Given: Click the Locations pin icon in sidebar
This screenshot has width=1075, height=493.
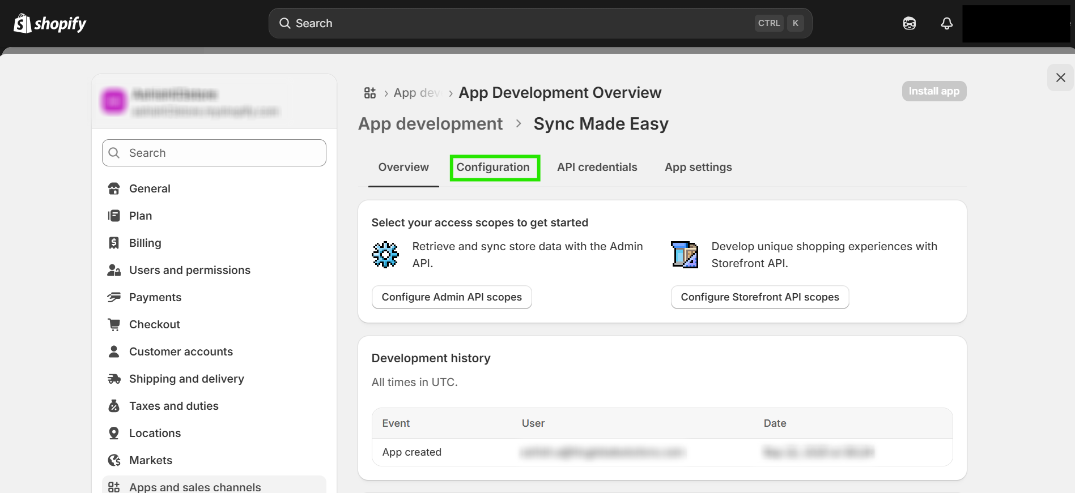Looking at the screenshot, I should point(114,433).
